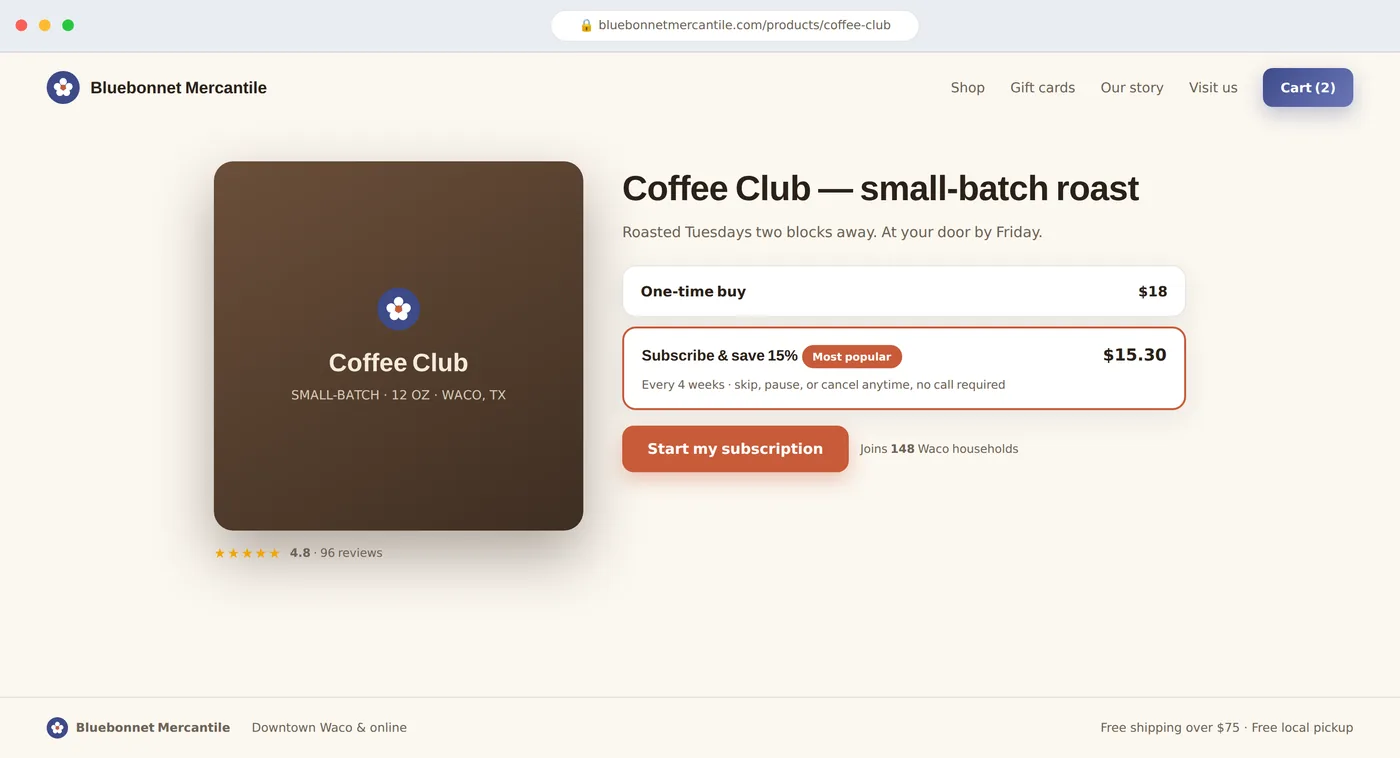Viewport: 1400px width, 758px height.
Task: Click the green window maximize button
Action: pos(68,25)
